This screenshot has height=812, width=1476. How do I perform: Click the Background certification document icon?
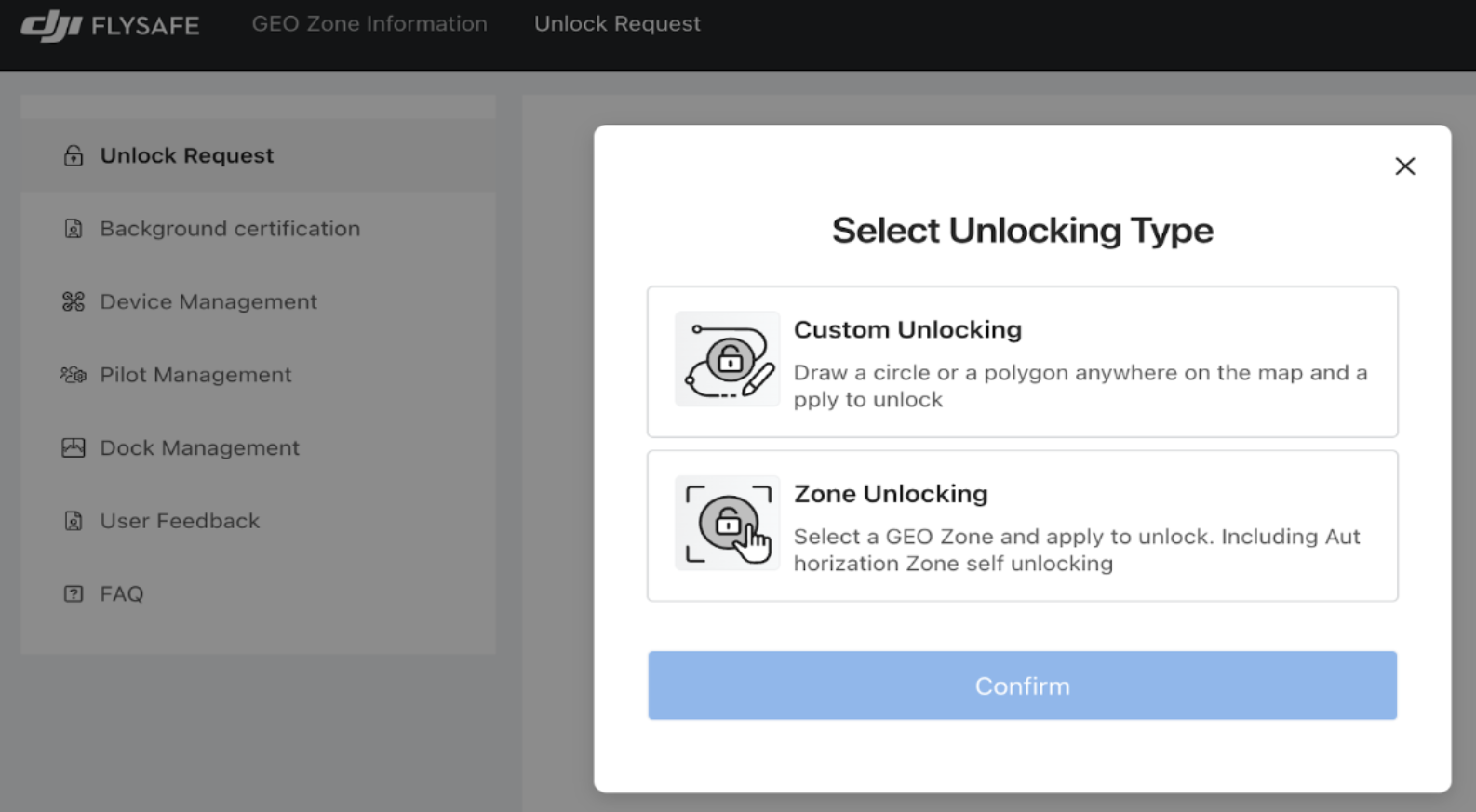tap(74, 229)
